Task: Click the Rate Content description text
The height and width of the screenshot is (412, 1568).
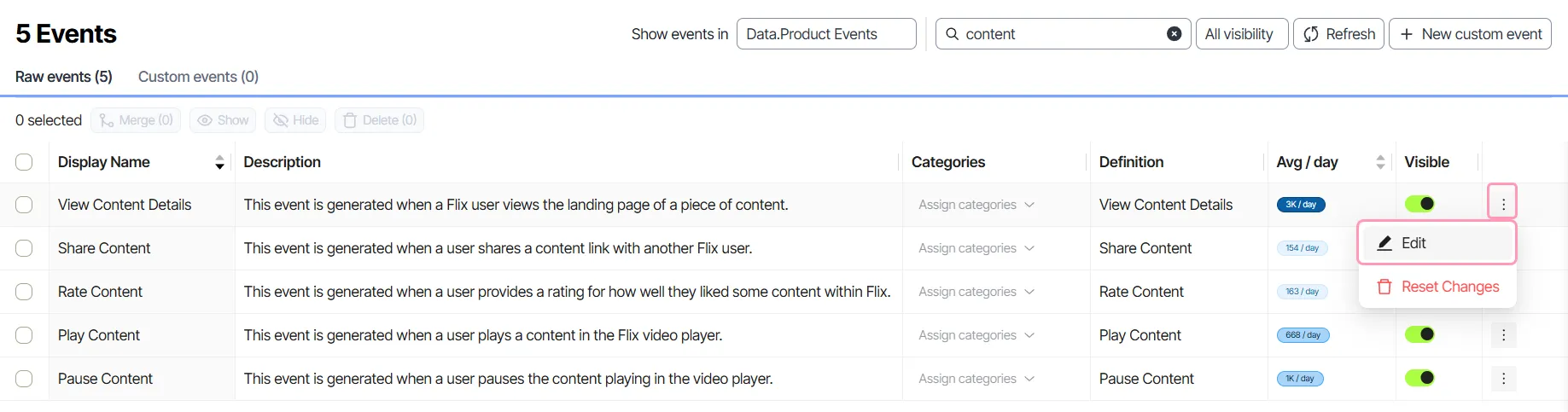Action: (x=568, y=292)
